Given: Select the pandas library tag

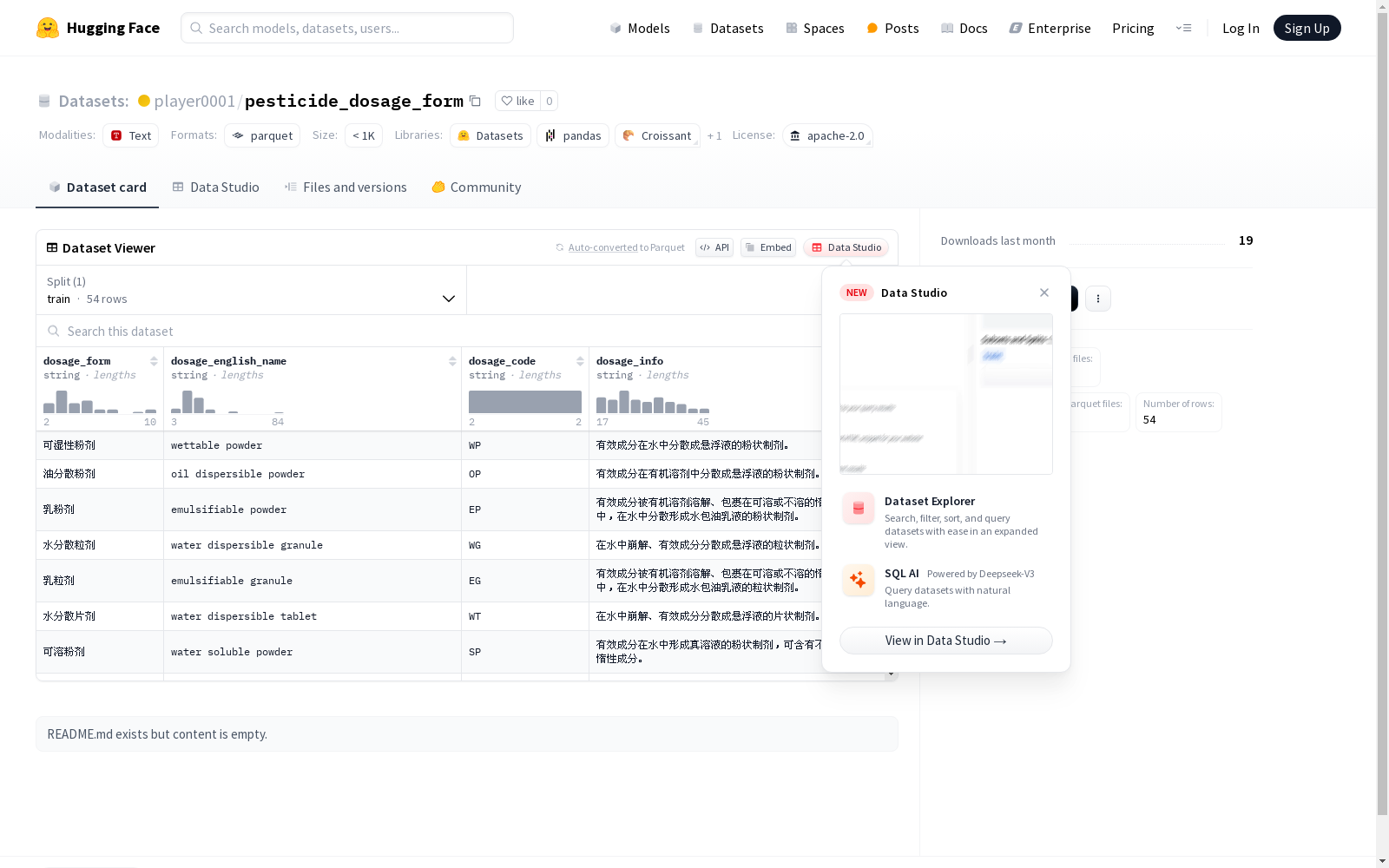Looking at the screenshot, I should (573, 135).
